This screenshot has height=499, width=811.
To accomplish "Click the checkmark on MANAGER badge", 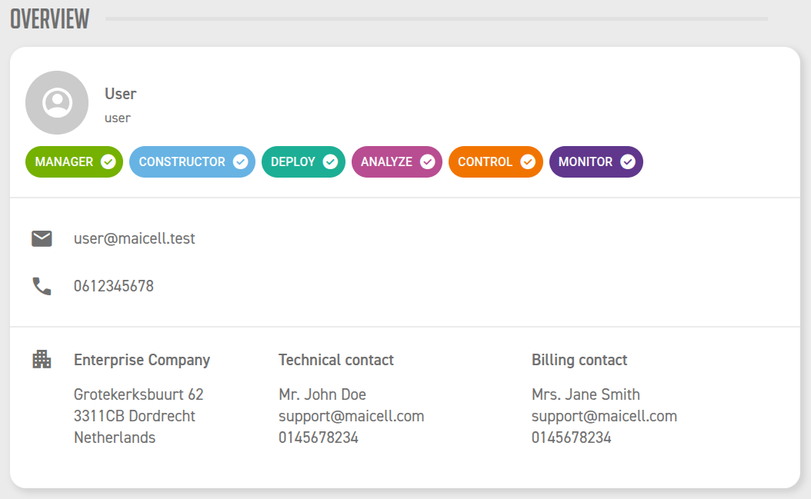I will click(x=108, y=162).
